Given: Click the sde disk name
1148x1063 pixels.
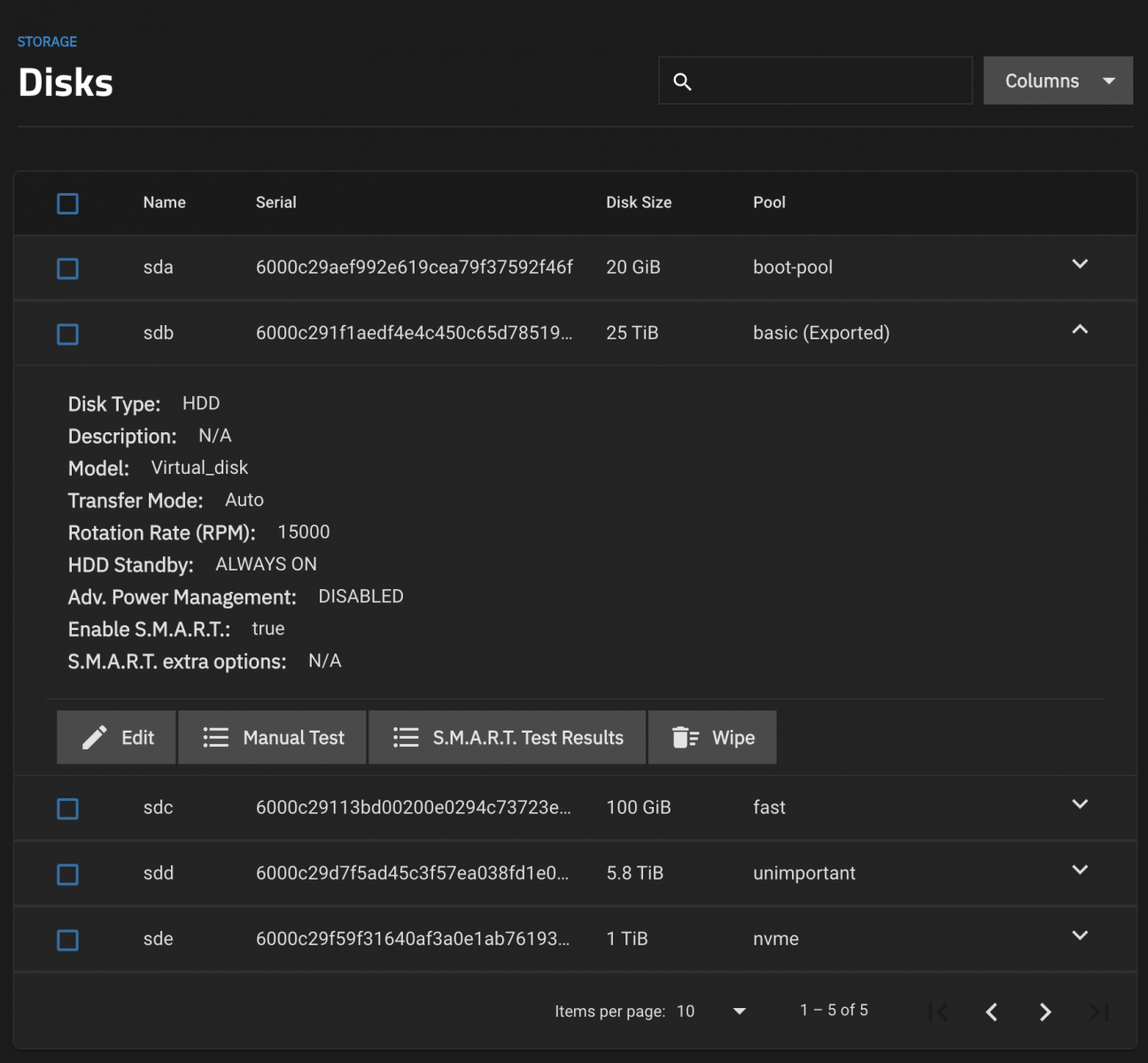Looking at the screenshot, I should pos(159,939).
